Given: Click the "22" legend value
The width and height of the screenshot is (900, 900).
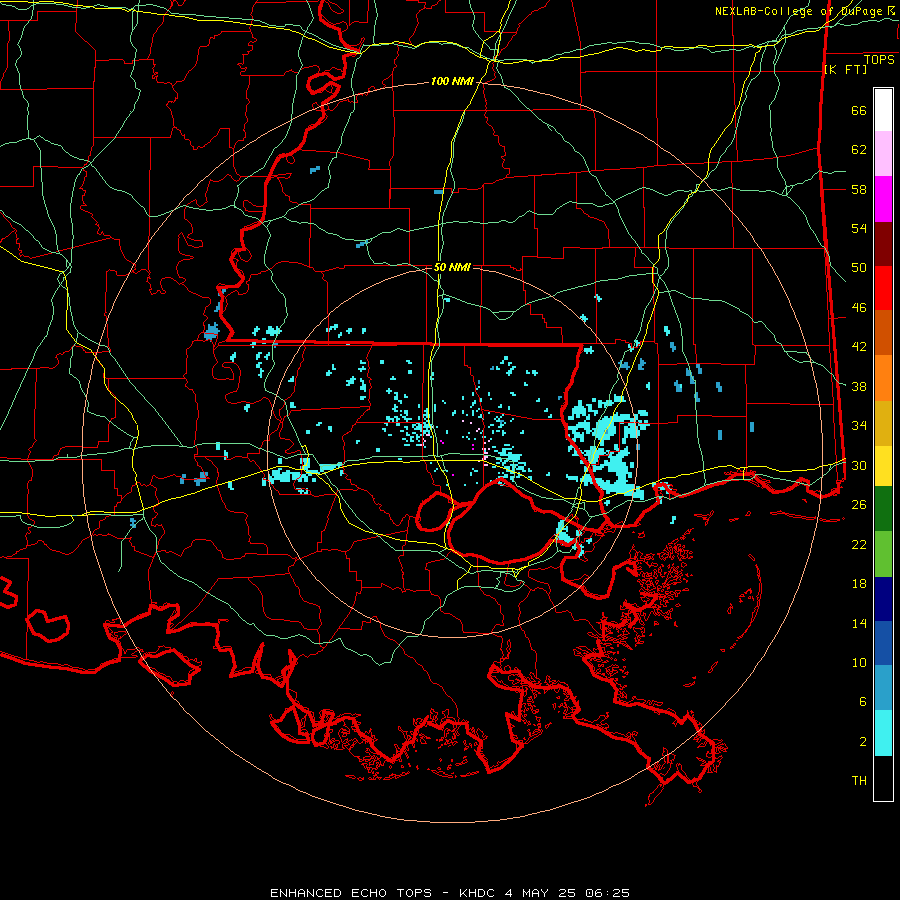Looking at the screenshot, I should pos(859,544).
